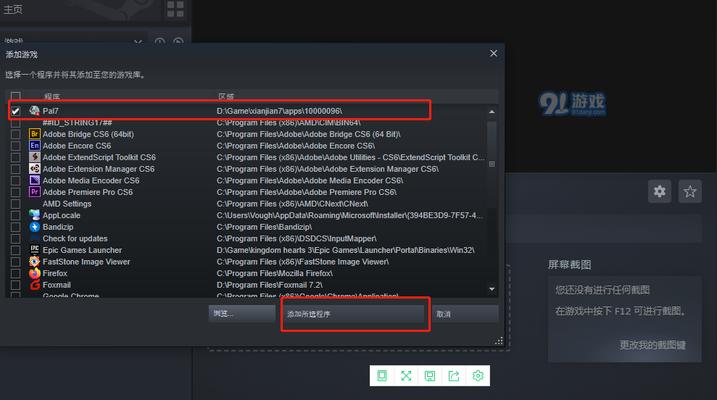Click the share icon in toolbar
717x400 pixels.
click(454, 376)
